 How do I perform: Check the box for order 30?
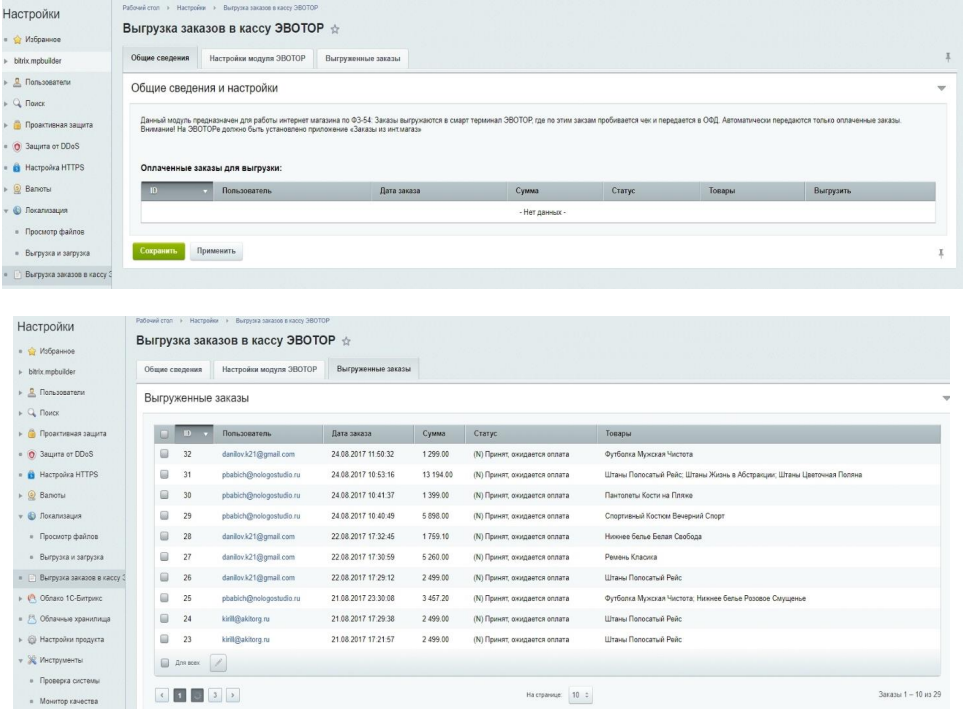pos(164,494)
